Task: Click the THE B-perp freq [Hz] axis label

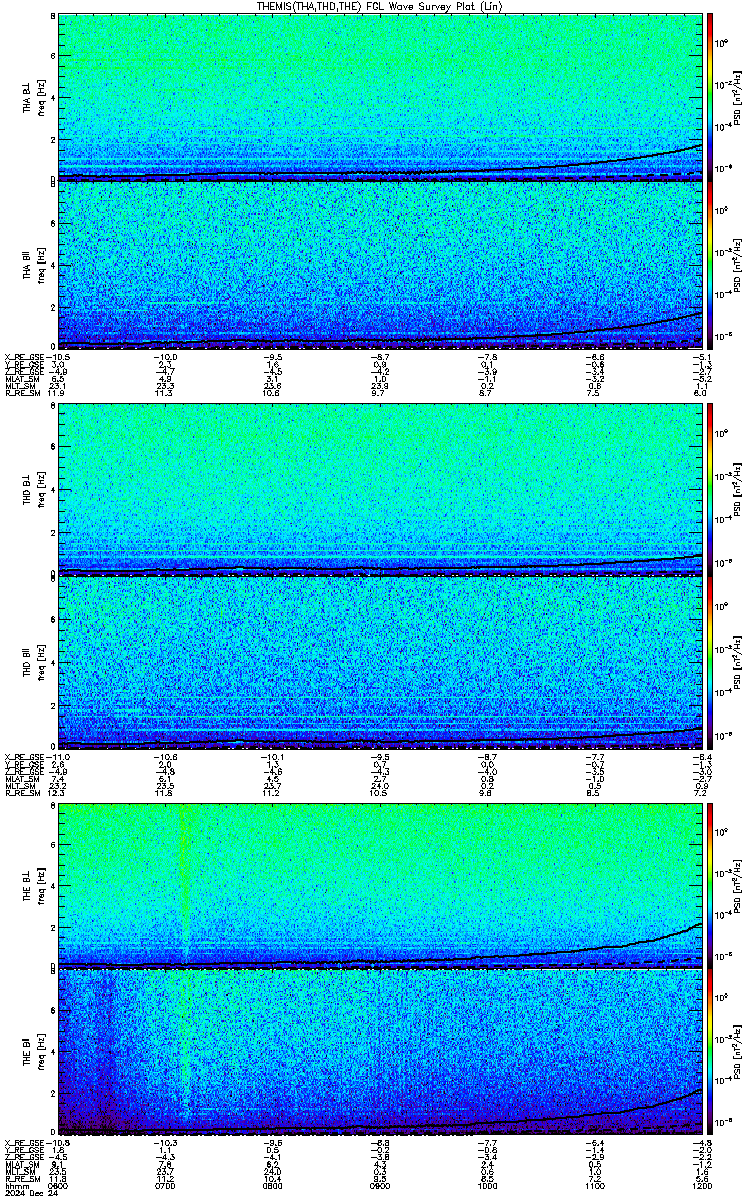Action: tap(41, 884)
